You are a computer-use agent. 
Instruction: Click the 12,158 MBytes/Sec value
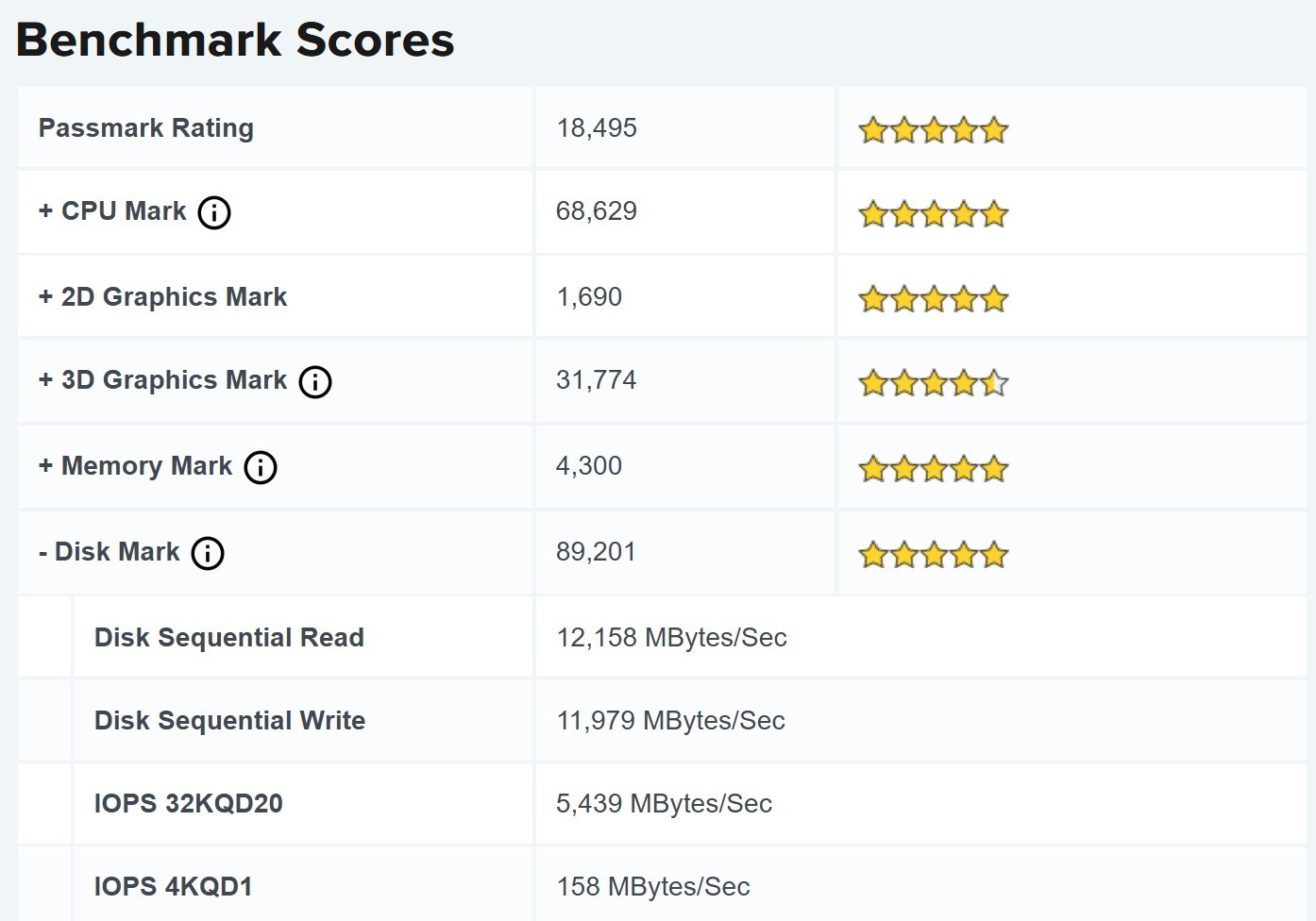pos(671,638)
